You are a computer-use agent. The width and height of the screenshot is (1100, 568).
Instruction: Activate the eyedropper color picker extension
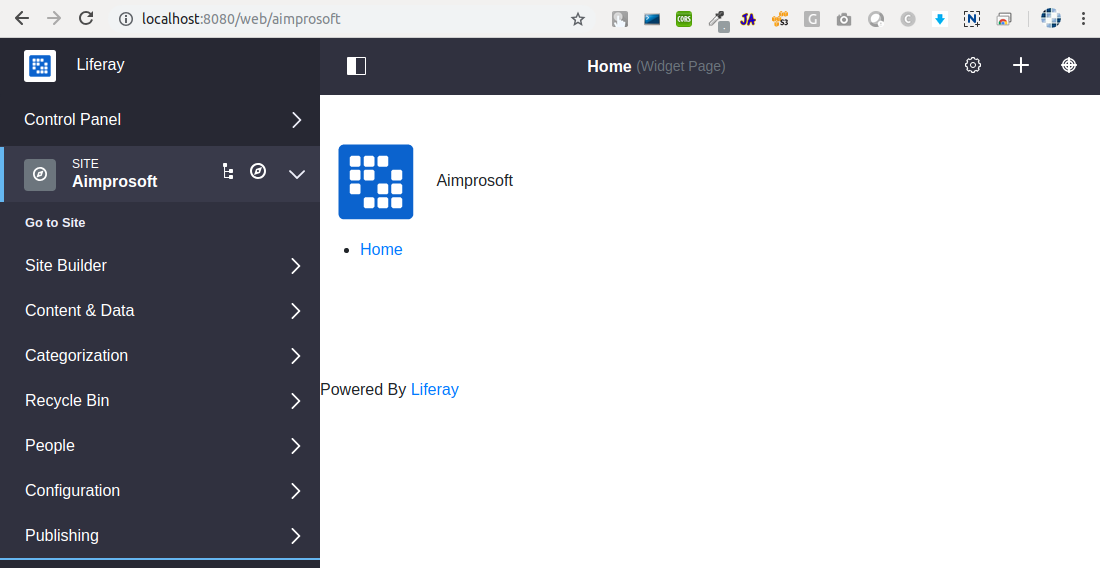(718, 20)
